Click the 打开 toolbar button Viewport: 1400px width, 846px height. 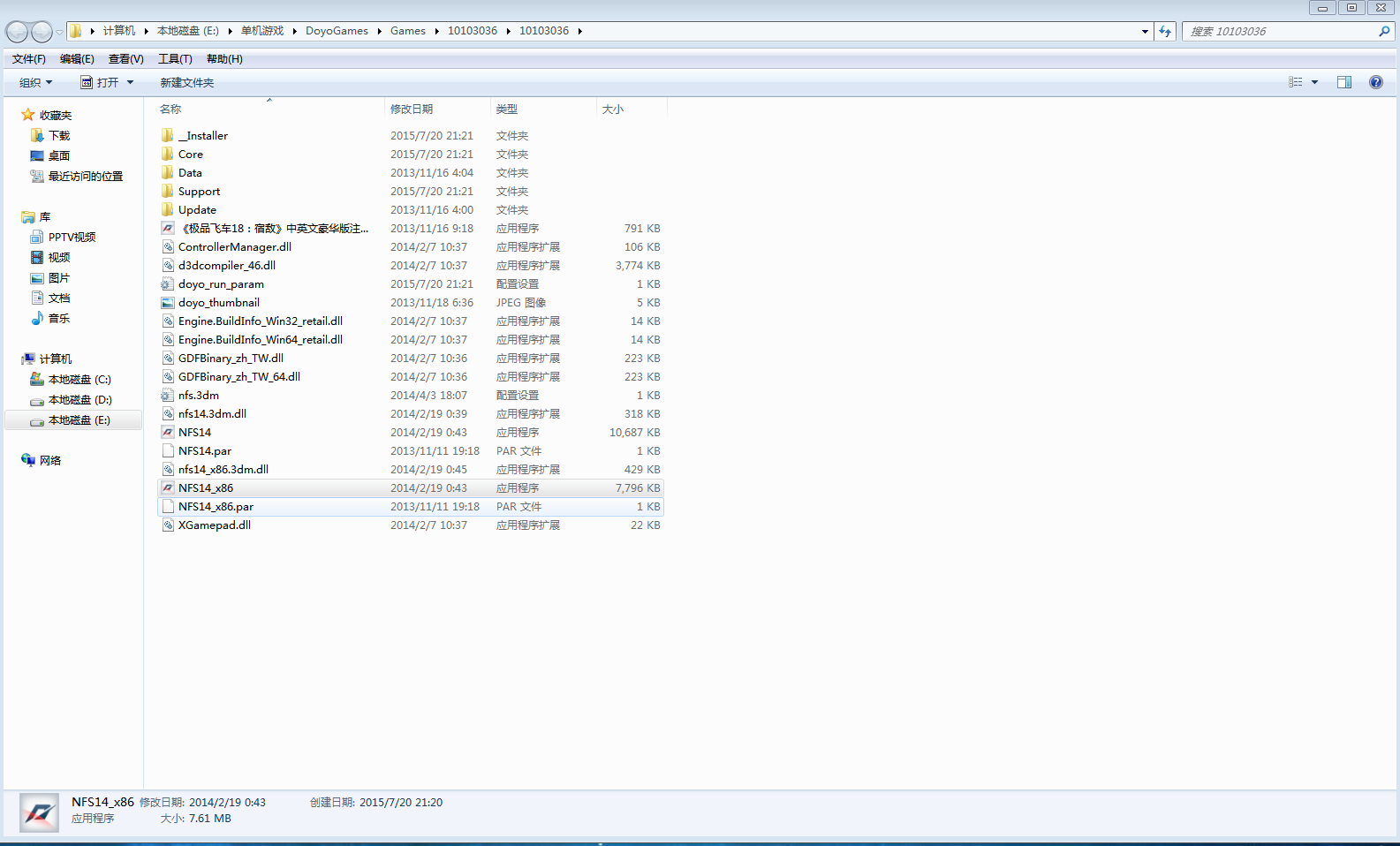[x=99, y=82]
